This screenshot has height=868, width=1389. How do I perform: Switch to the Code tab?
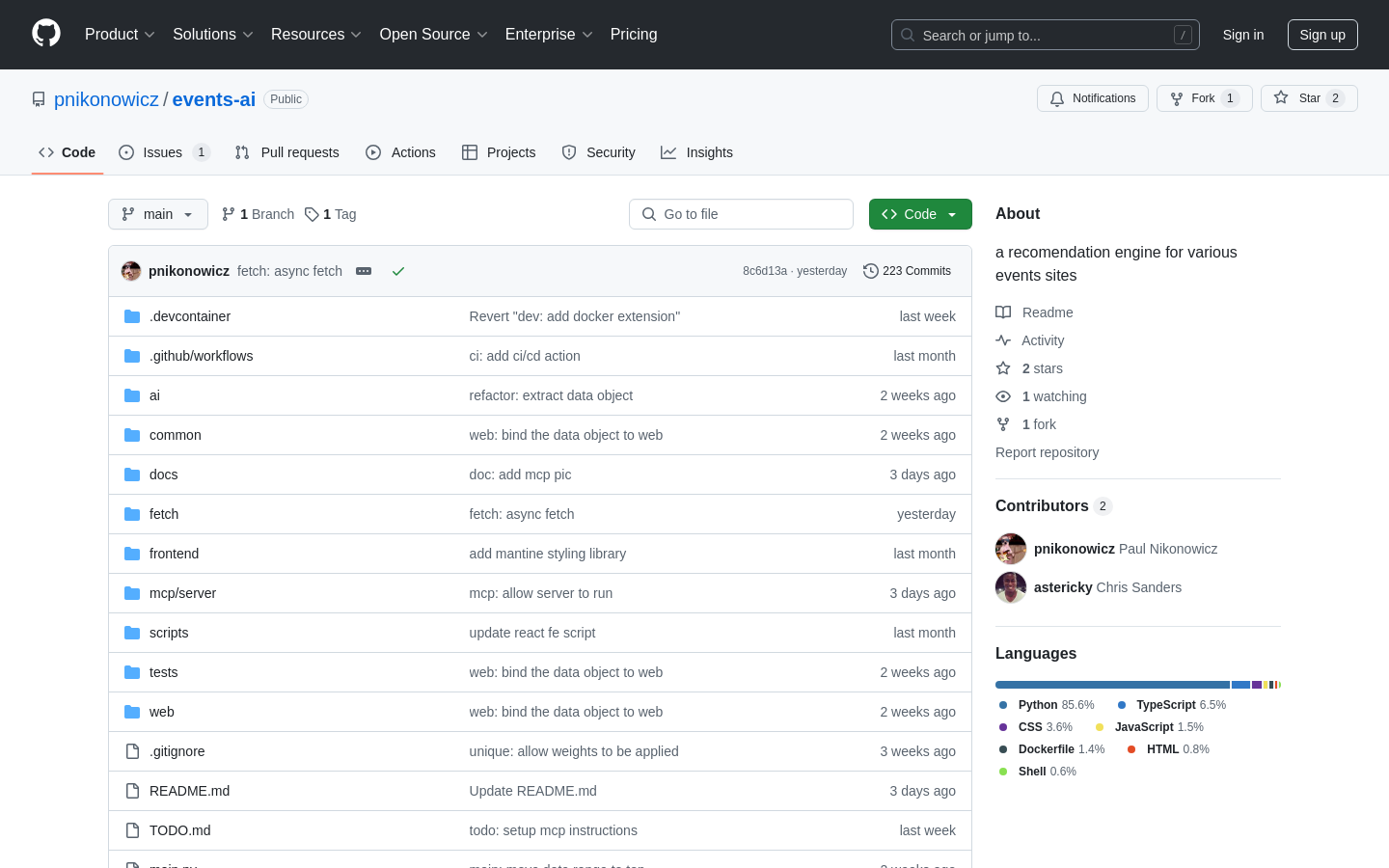click(x=68, y=152)
